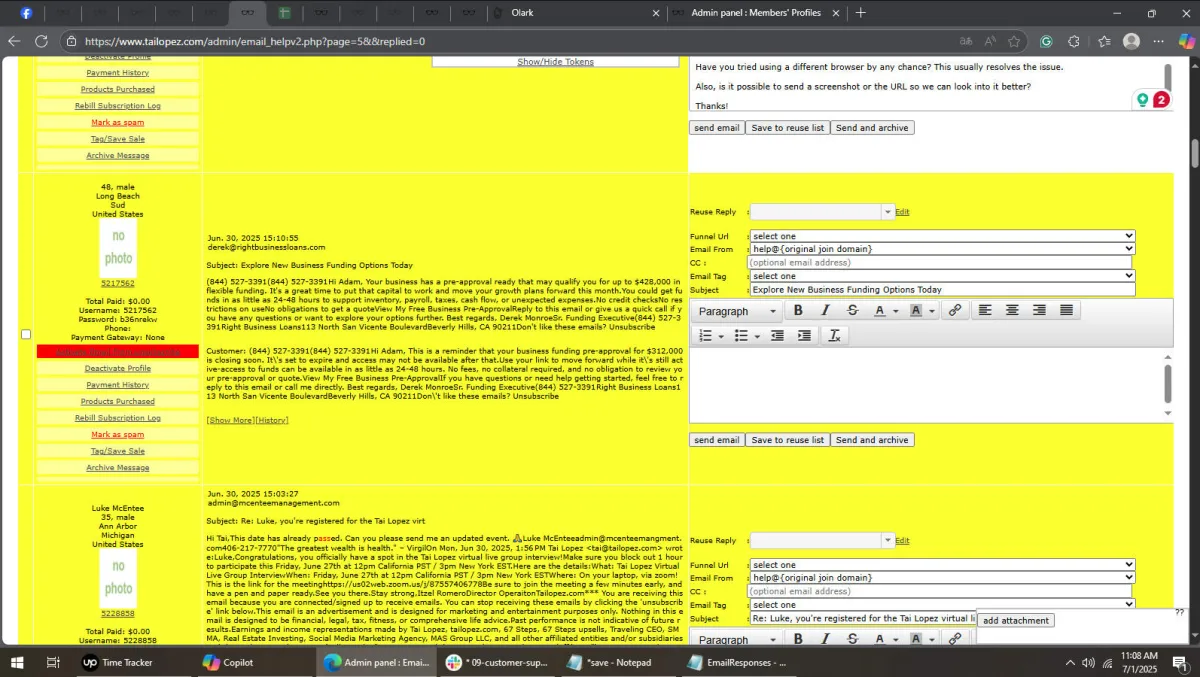
Task: Open a new browser tab
Action: (x=861, y=13)
